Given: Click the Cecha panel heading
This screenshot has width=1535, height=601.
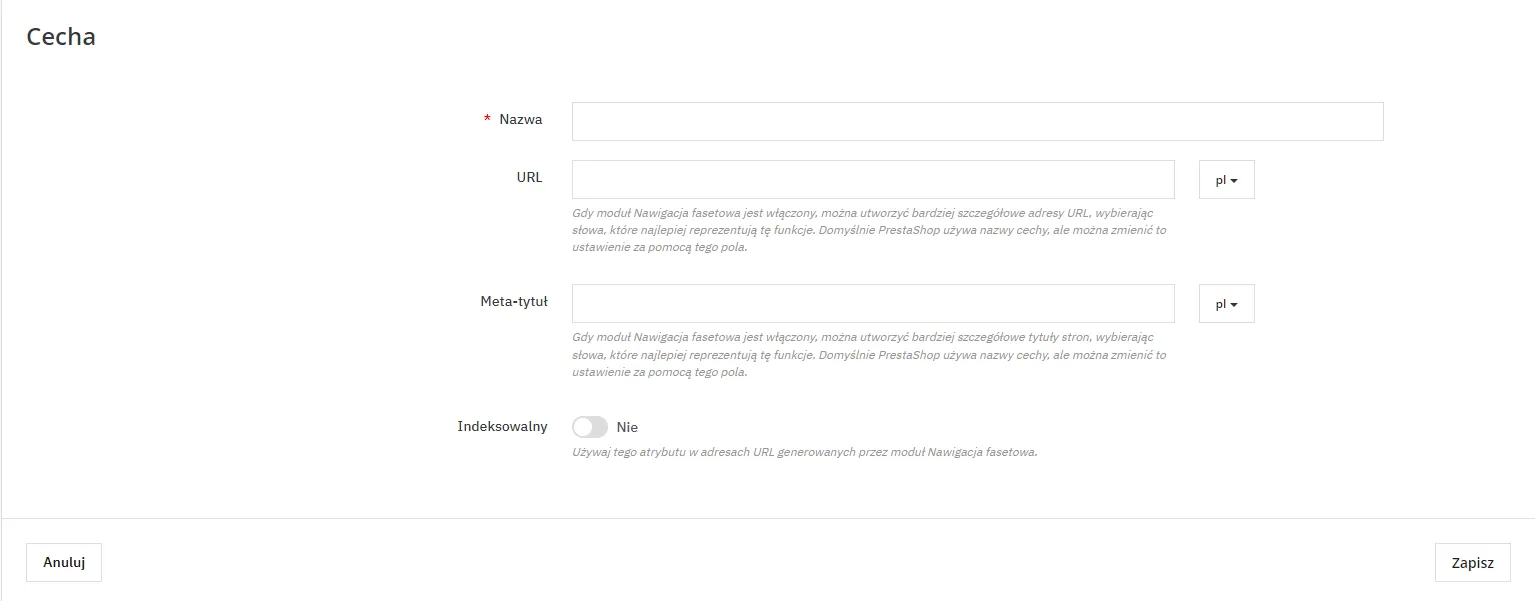Looking at the screenshot, I should 61,37.
